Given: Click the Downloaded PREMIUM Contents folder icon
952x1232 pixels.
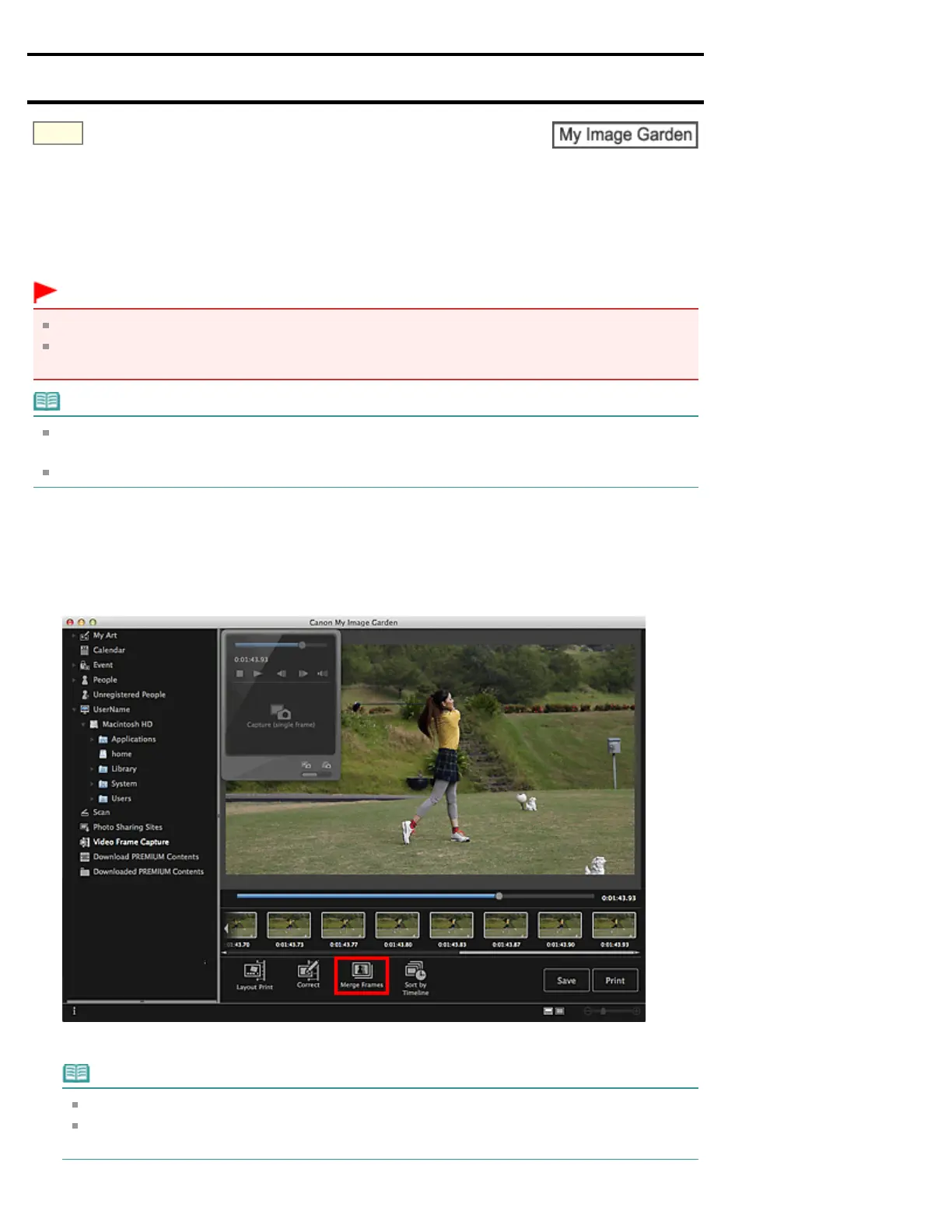Looking at the screenshot, I should coord(85,872).
